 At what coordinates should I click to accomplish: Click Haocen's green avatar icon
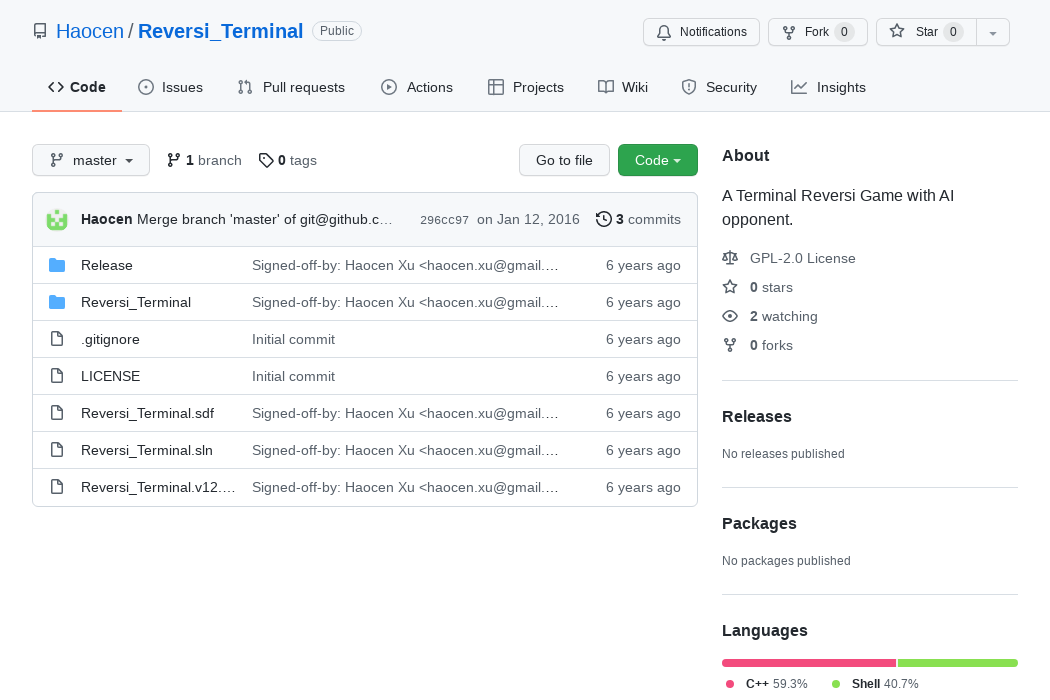[x=57, y=219]
